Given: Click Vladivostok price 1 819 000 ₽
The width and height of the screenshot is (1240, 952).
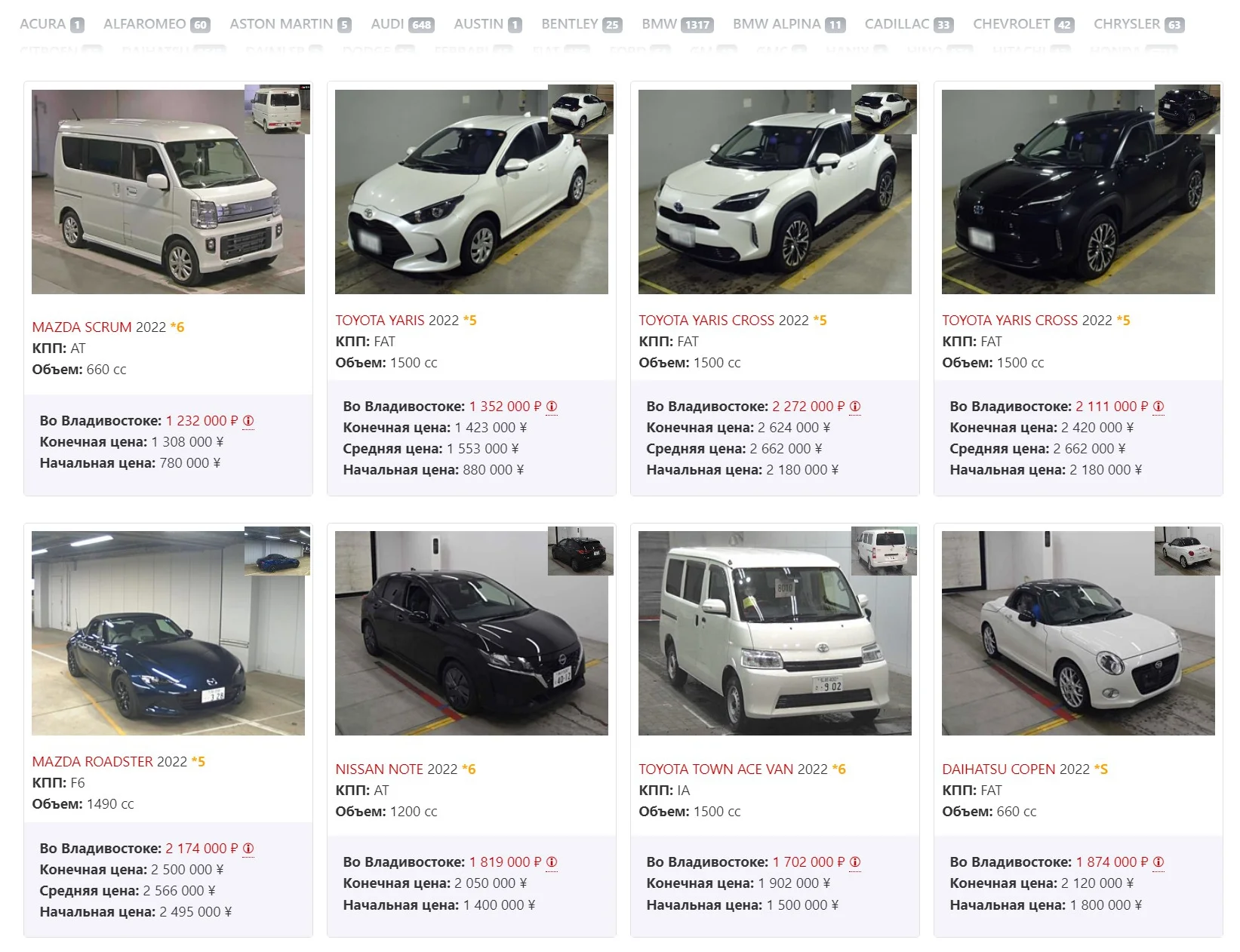Looking at the screenshot, I should click(505, 862).
